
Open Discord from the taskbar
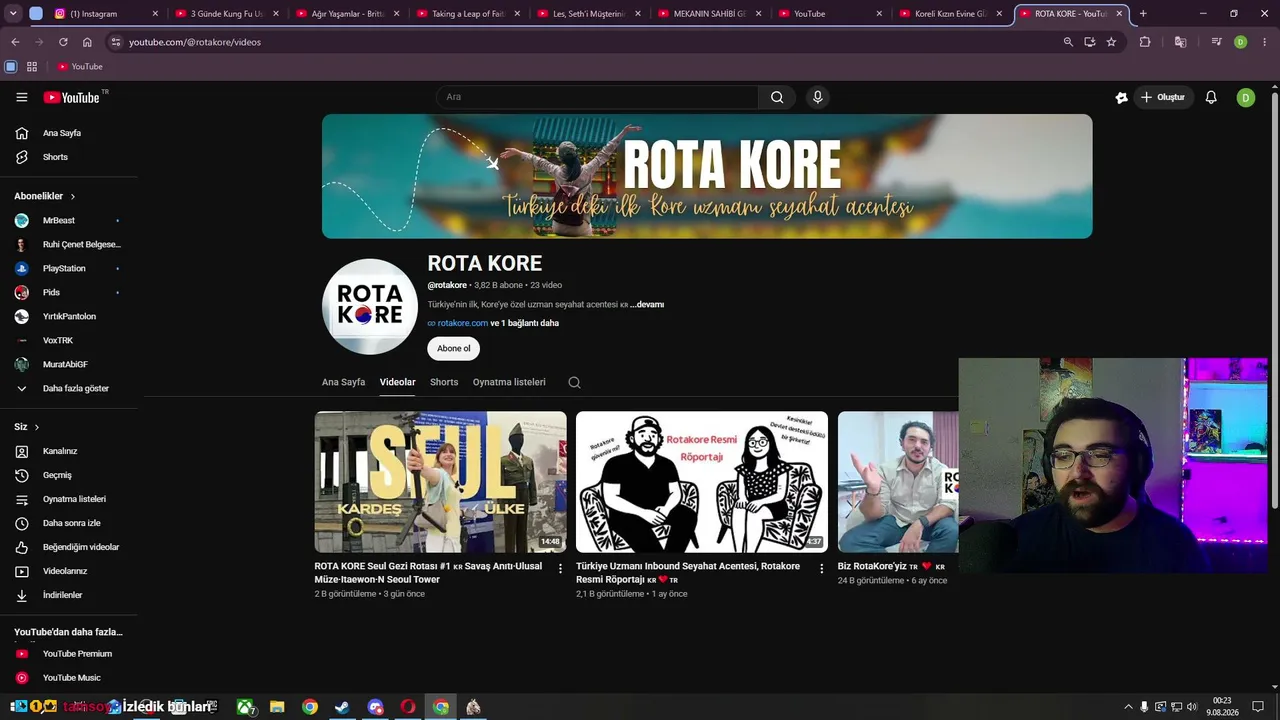375,707
